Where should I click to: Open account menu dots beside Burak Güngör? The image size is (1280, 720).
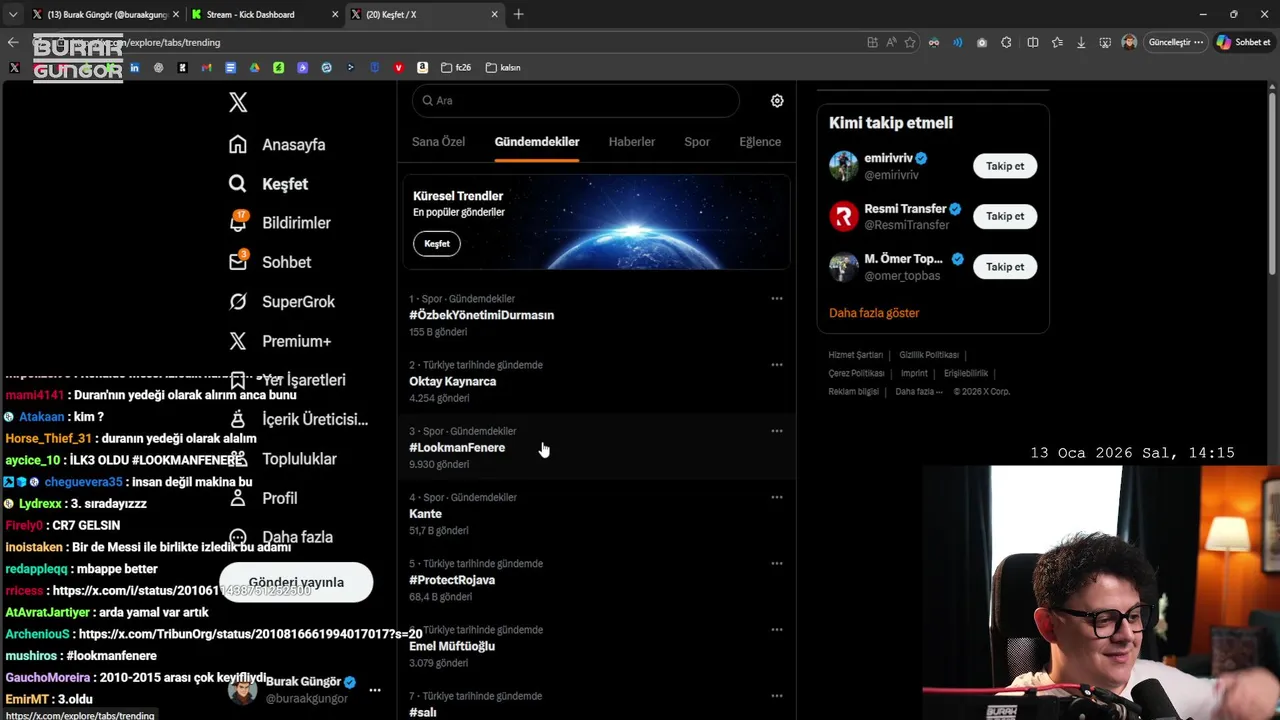coord(375,690)
